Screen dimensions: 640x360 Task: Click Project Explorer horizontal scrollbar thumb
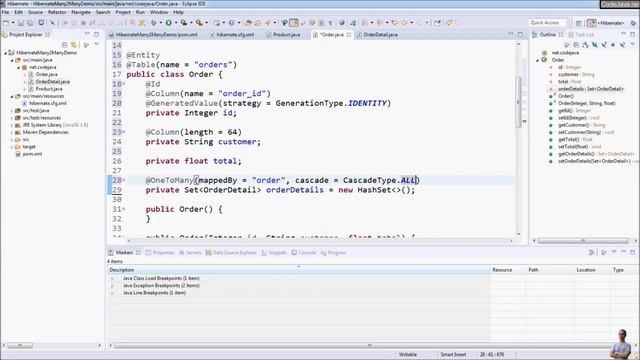pos(20,345)
